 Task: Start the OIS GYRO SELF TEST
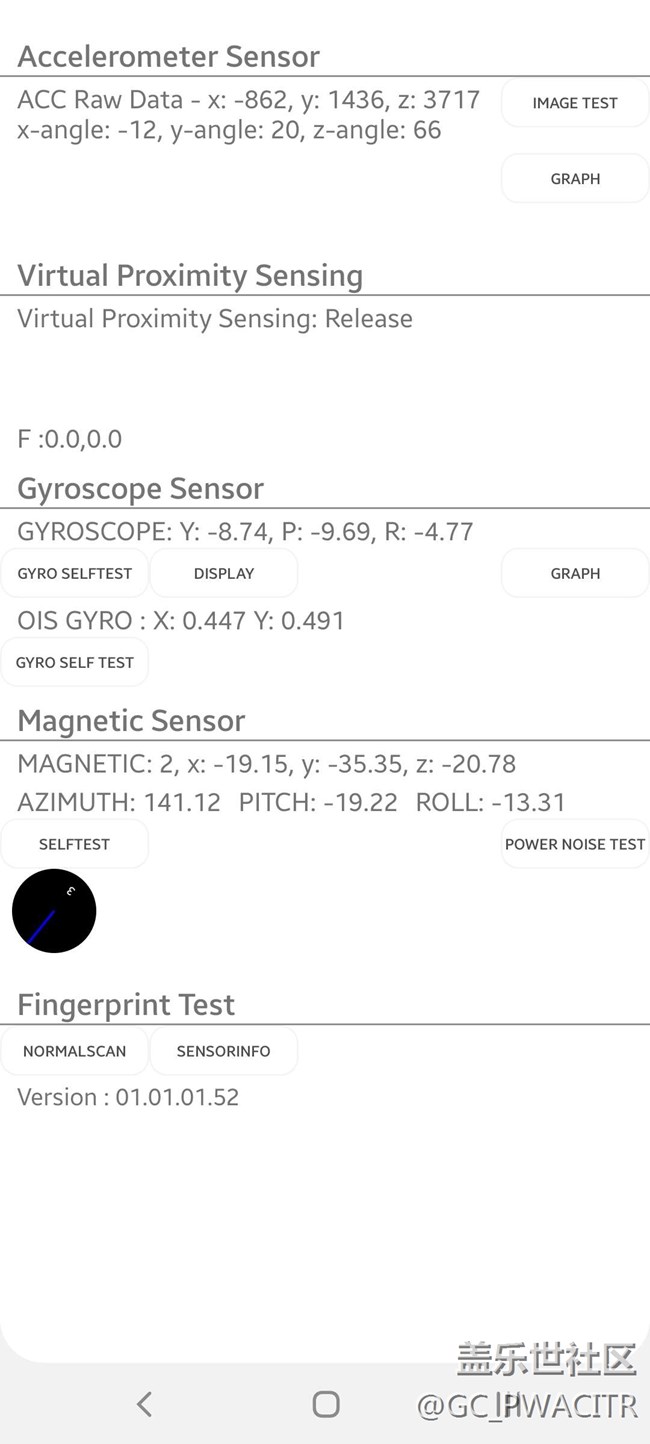(x=75, y=662)
